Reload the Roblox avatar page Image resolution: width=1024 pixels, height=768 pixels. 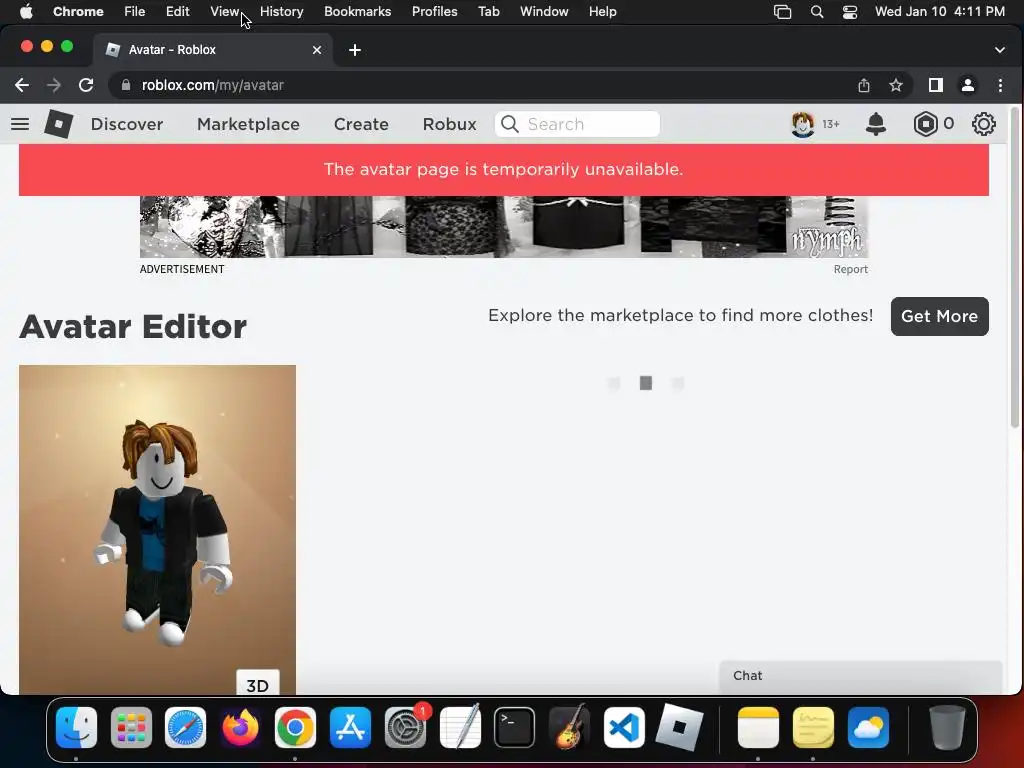pyautogui.click(x=86, y=85)
